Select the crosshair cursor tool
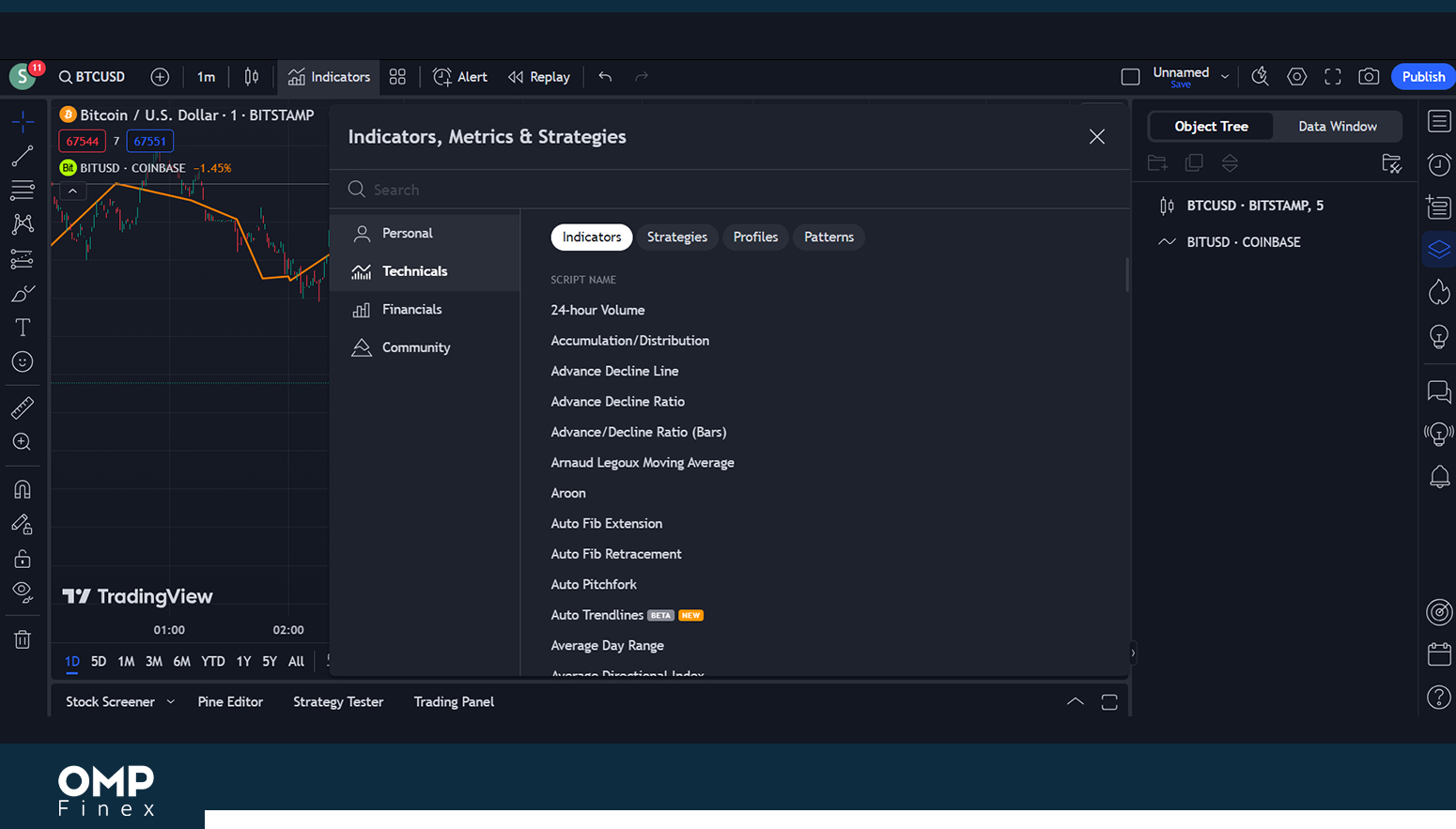 pos(23,121)
